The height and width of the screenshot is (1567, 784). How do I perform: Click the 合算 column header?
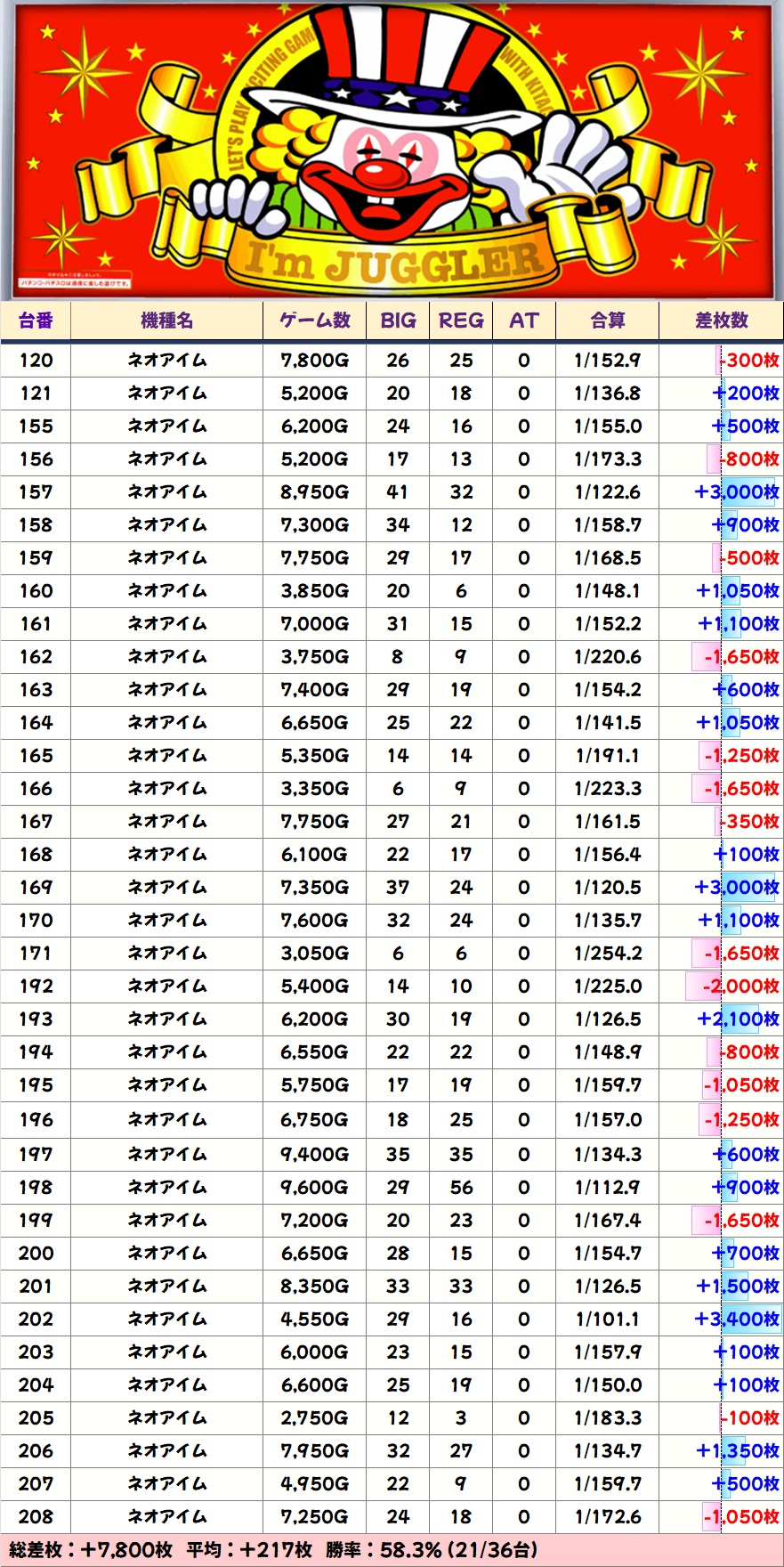click(x=607, y=321)
